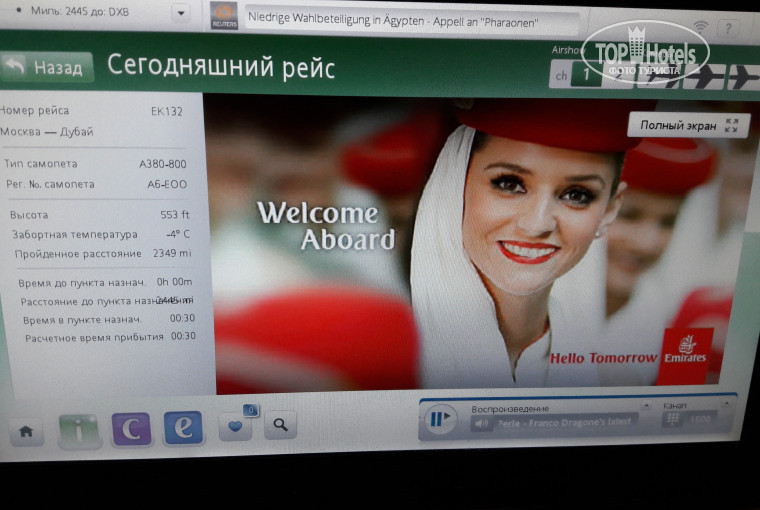This screenshot has width=760, height=510.
Task: Click the channel number 1500 field
Action: pyautogui.click(x=700, y=418)
